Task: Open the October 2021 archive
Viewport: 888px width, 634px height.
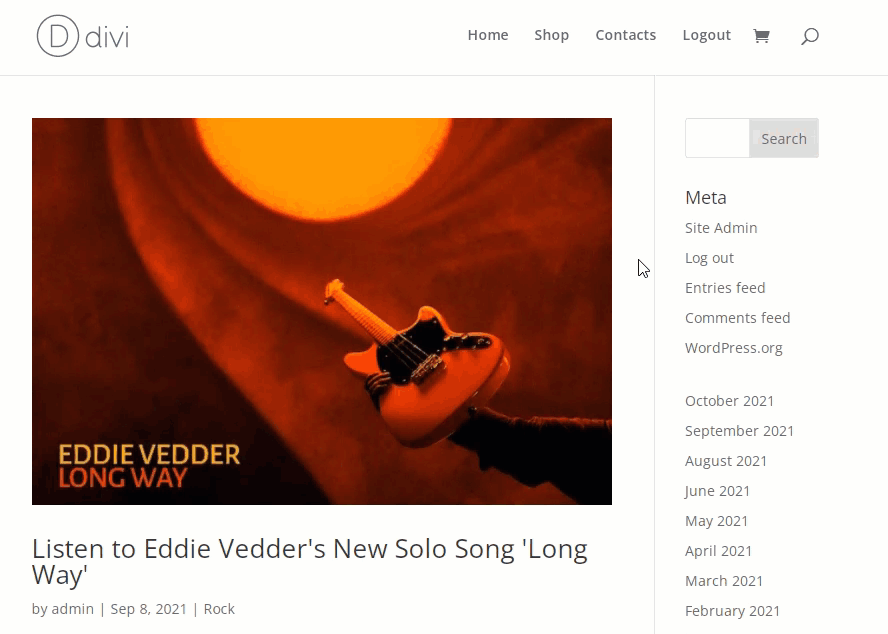Action: pyautogui.click(x=729, y=401)
